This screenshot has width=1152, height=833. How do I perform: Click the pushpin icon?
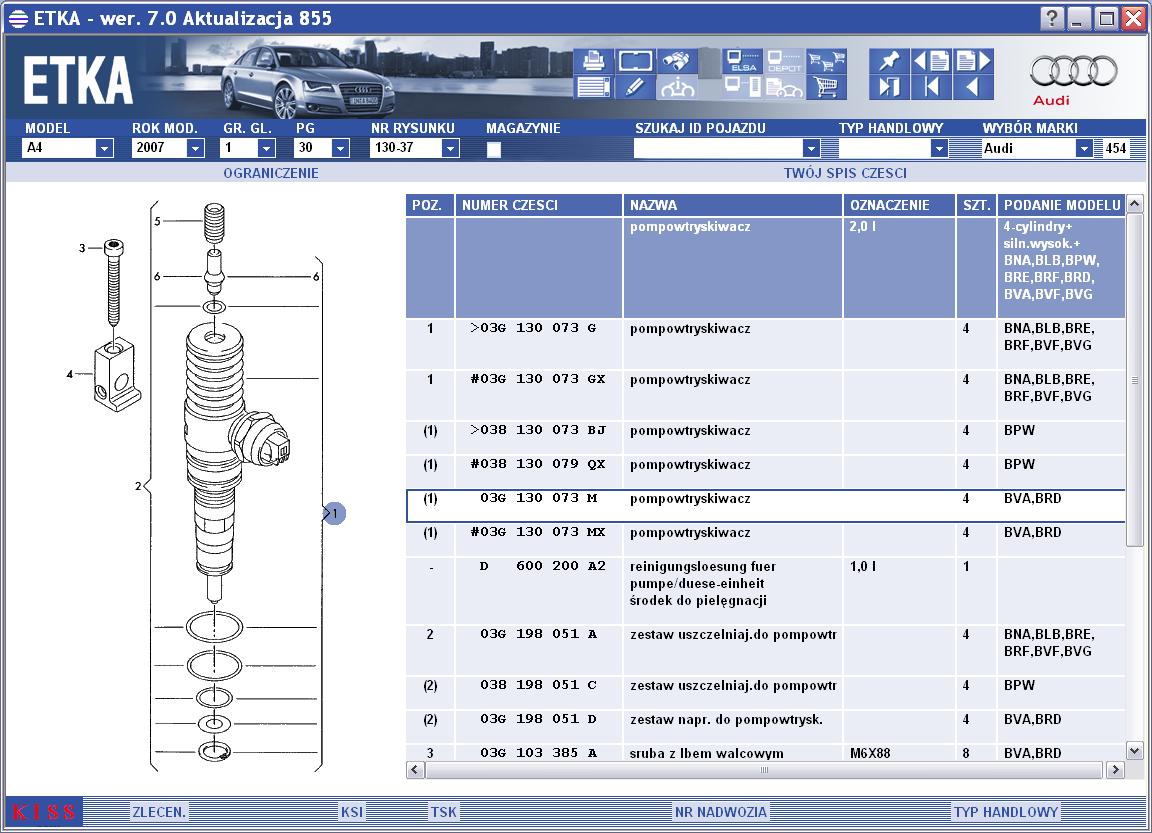[x=889, y=61]
